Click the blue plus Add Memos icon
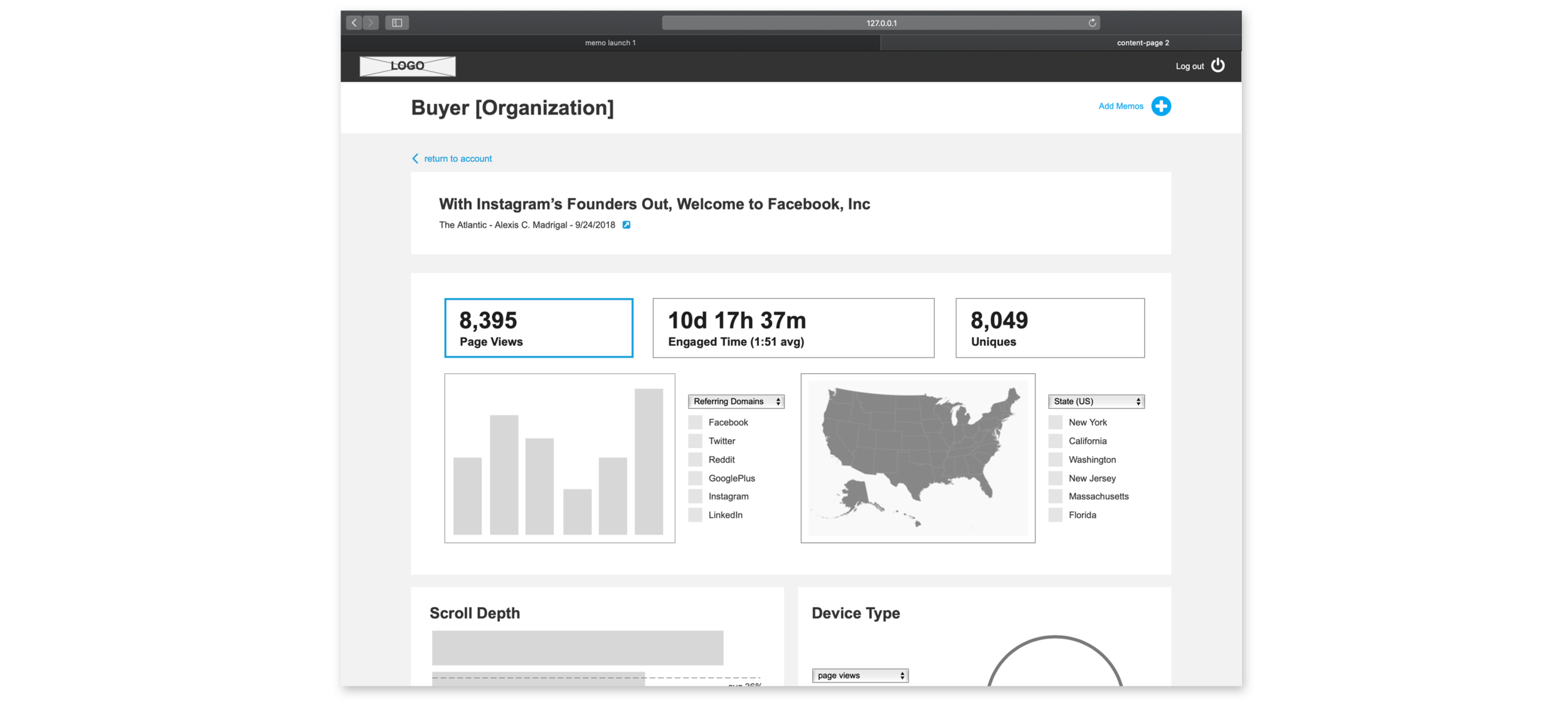Screen dimensions: 1568x707 click(x=1161, y=106)
